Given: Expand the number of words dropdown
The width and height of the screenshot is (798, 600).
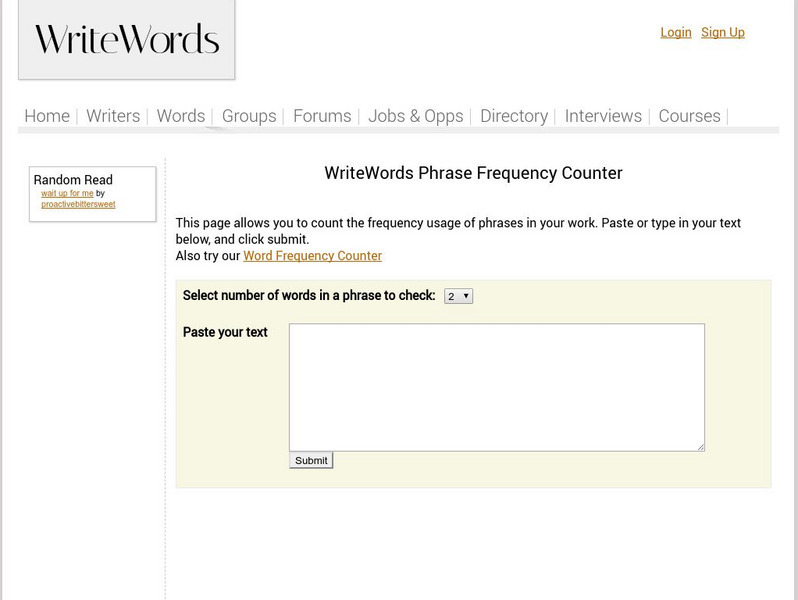Looking at the screenshot, I should (458, 296).
